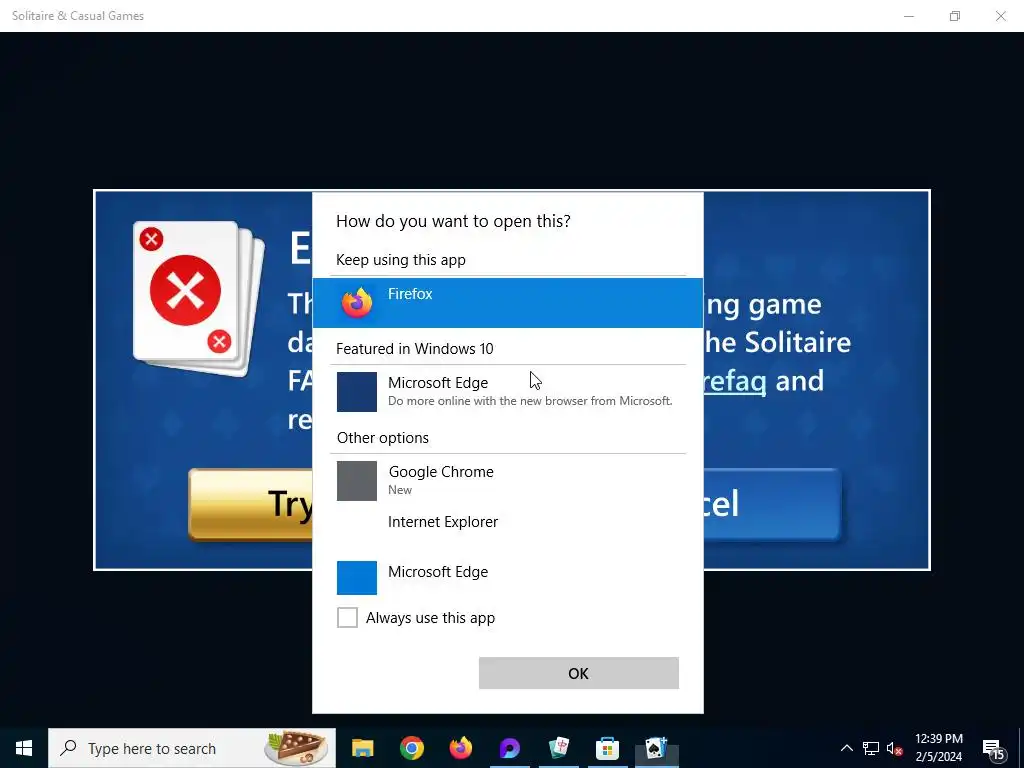Screen dimensions: 1024x768
Task: Minimize the Solitaire & Casual Games window
Action: coord(908,16)
